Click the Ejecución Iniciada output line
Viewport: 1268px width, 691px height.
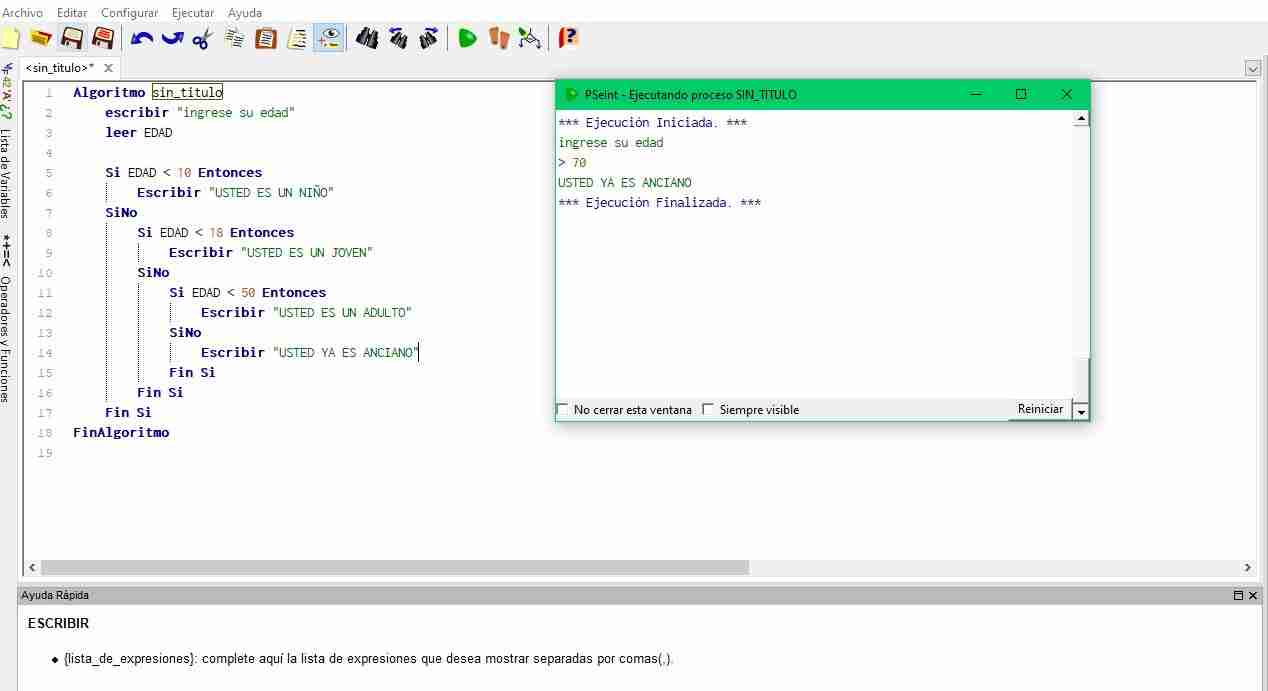(x=653, y=122)
